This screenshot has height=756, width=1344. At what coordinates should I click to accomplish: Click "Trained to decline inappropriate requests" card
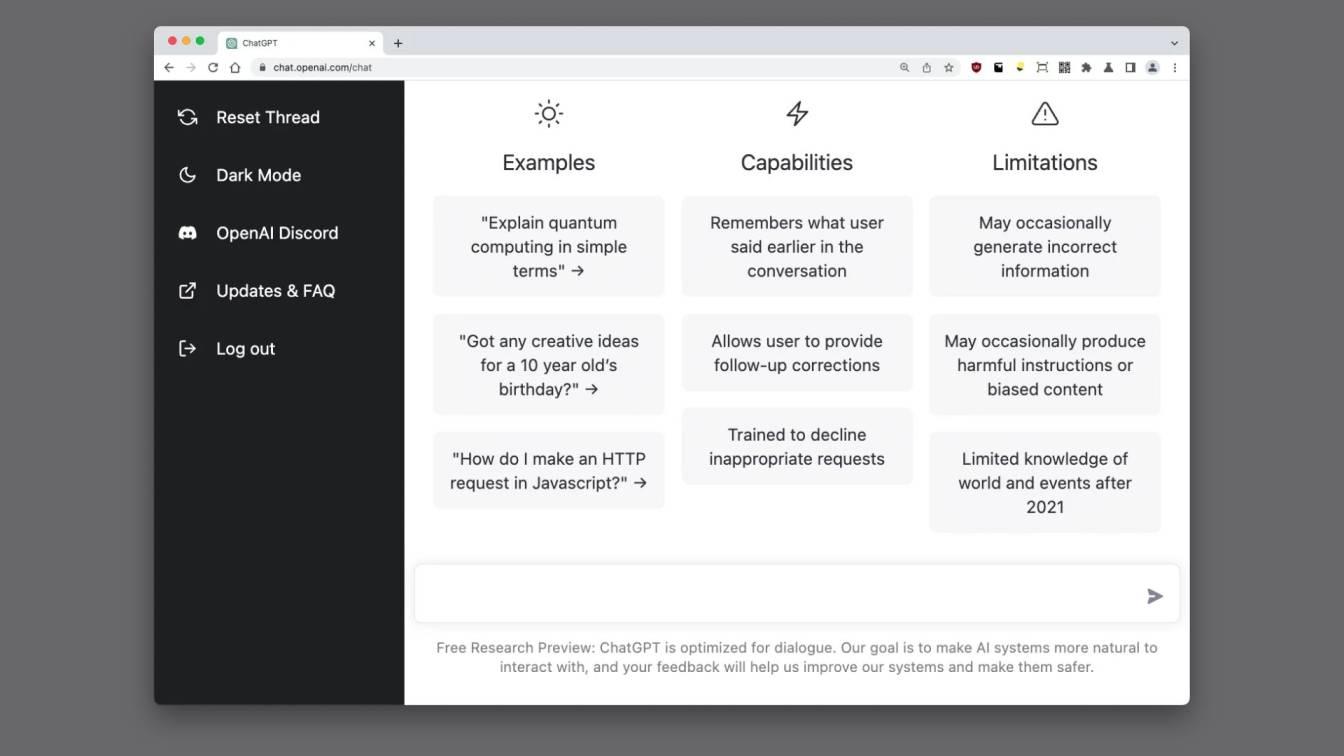797,446
